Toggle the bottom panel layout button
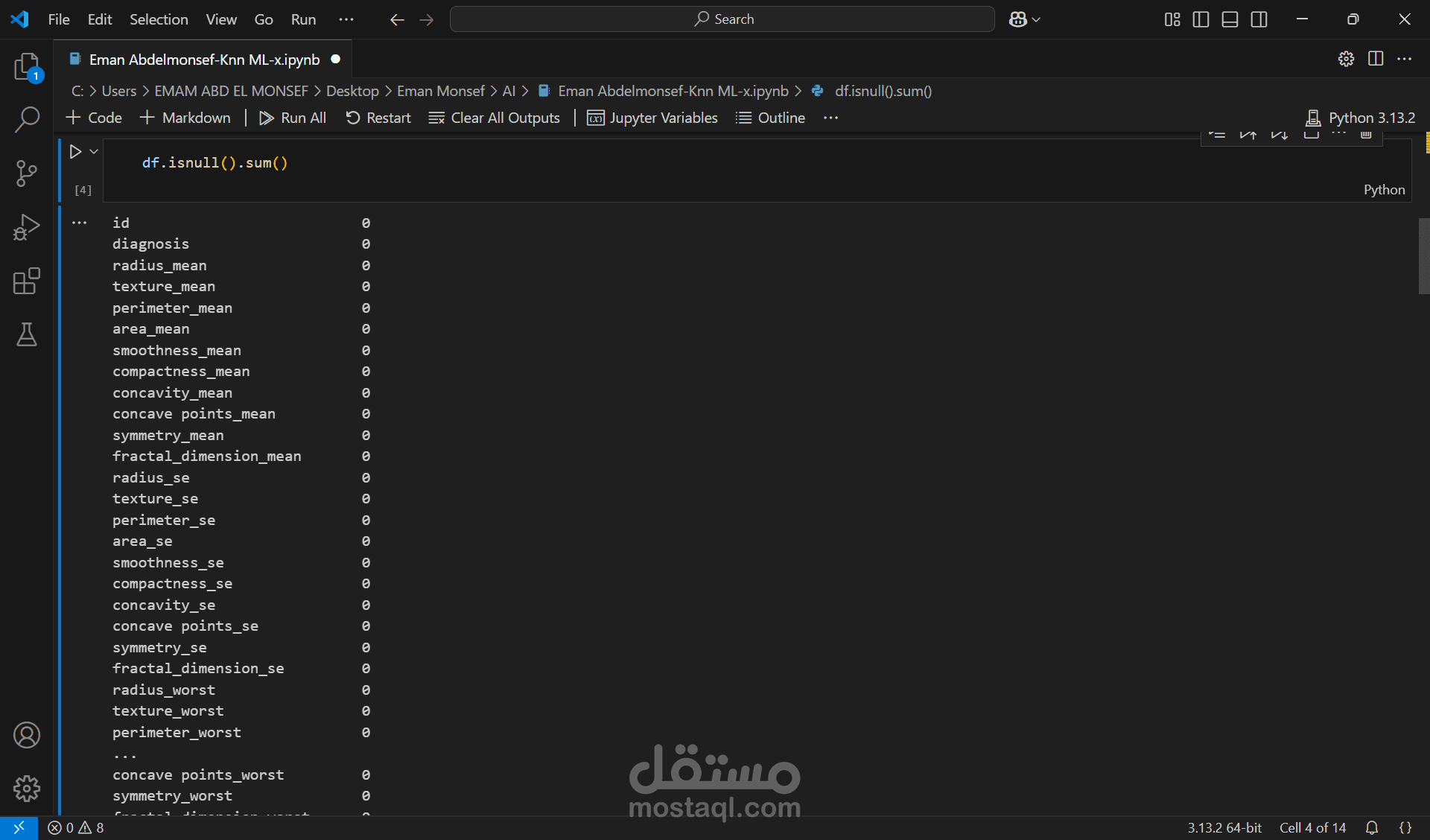 [x=1230, y=19]
